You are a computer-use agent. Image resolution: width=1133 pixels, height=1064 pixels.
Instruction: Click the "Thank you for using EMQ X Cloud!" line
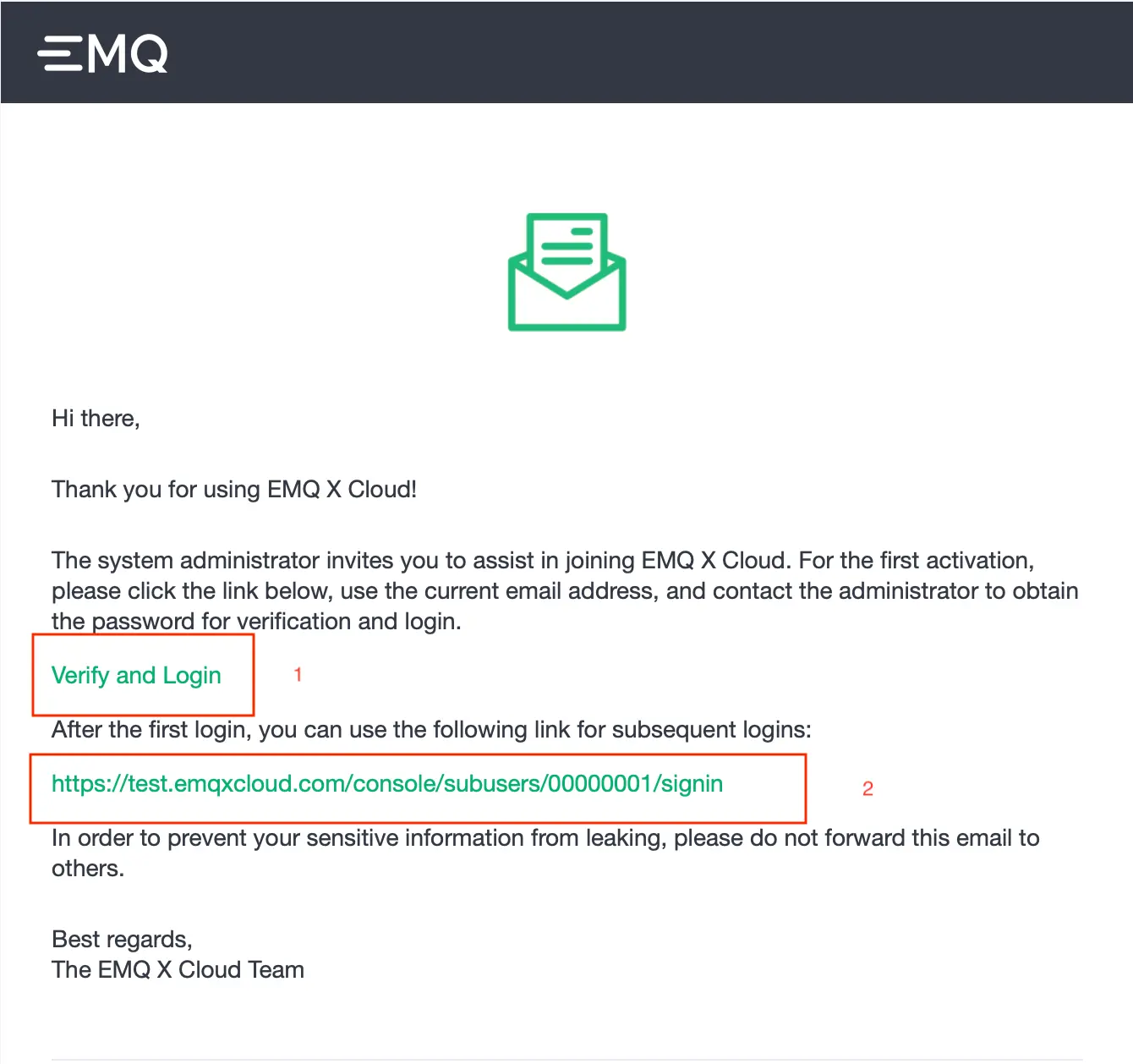coord(234,490)
